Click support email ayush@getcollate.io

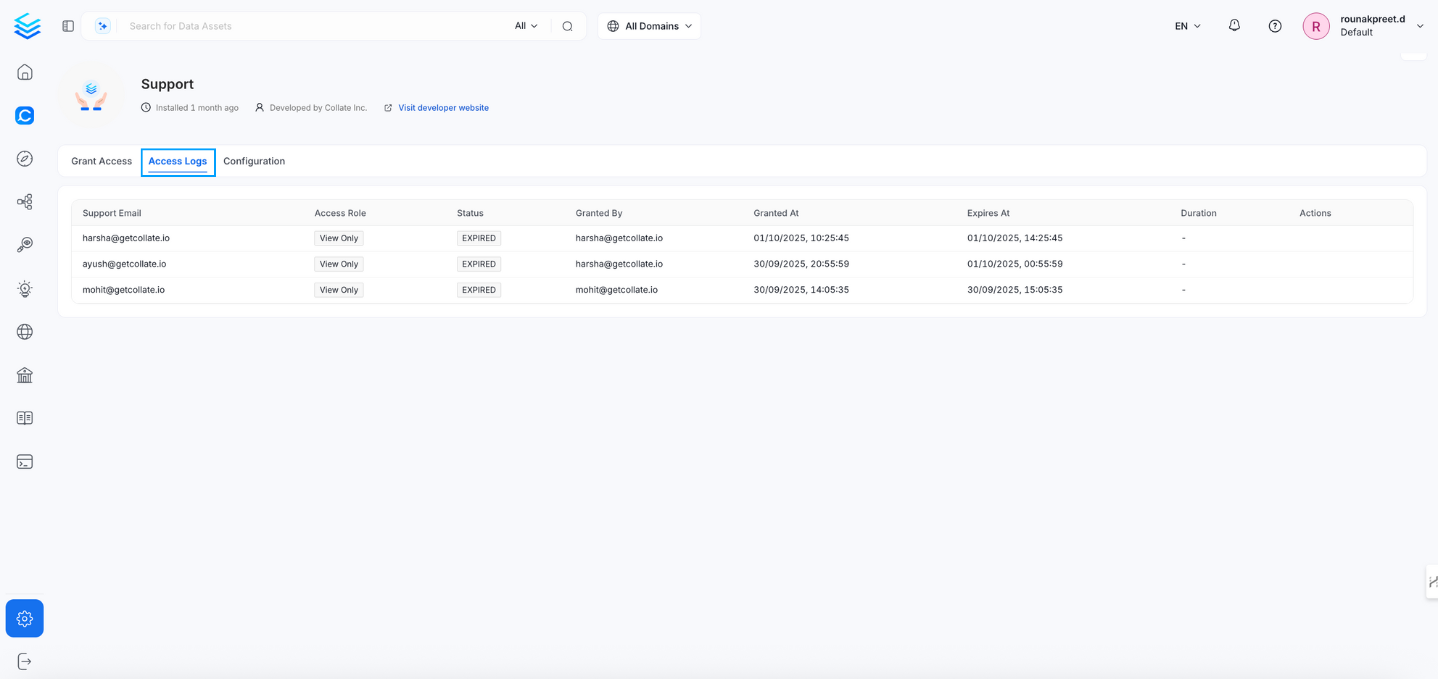pyautogui.click(x=124, y=264)
